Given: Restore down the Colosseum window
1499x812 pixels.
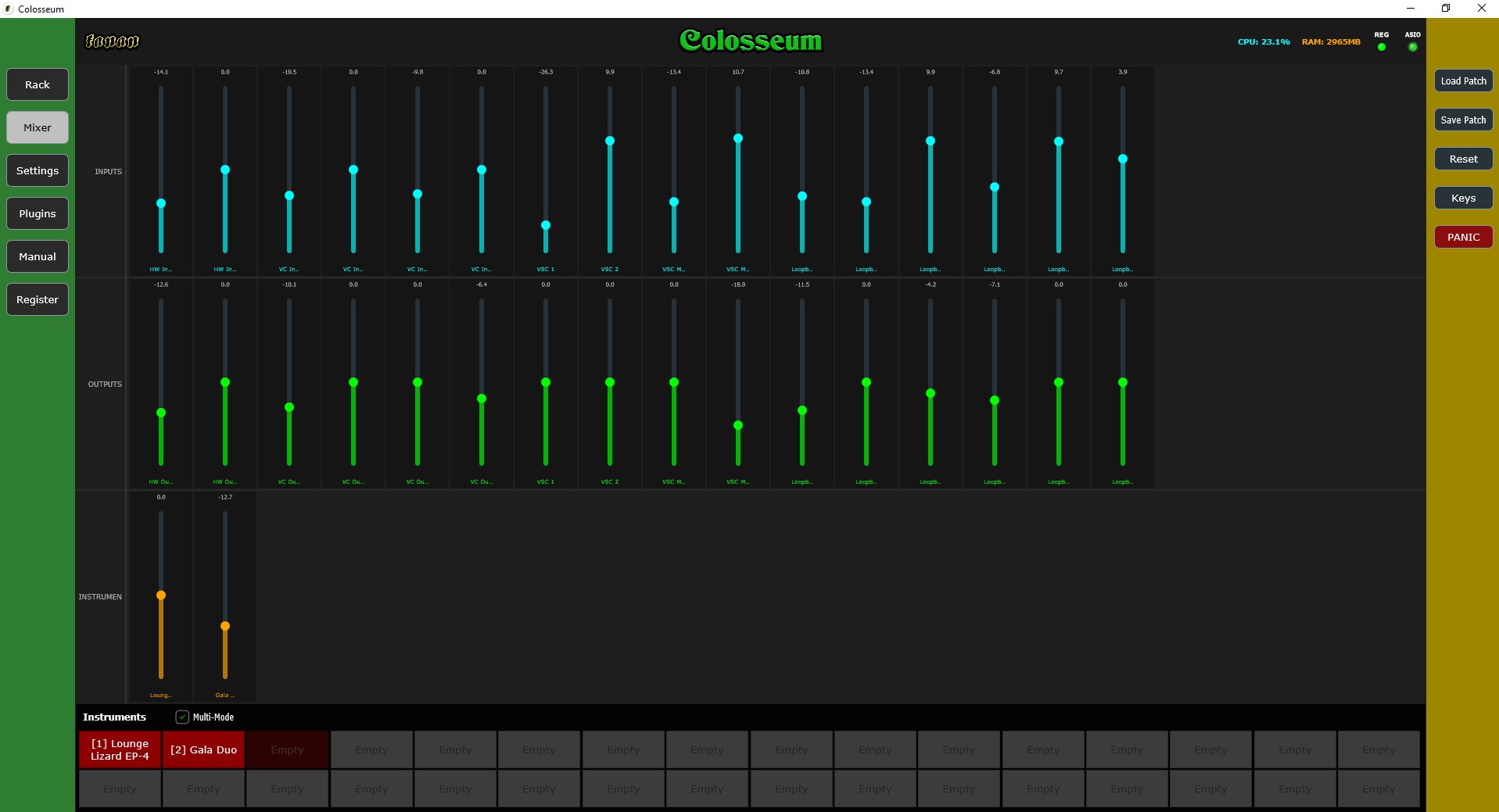Looking at the screenshot, I should pos(1446,9).
